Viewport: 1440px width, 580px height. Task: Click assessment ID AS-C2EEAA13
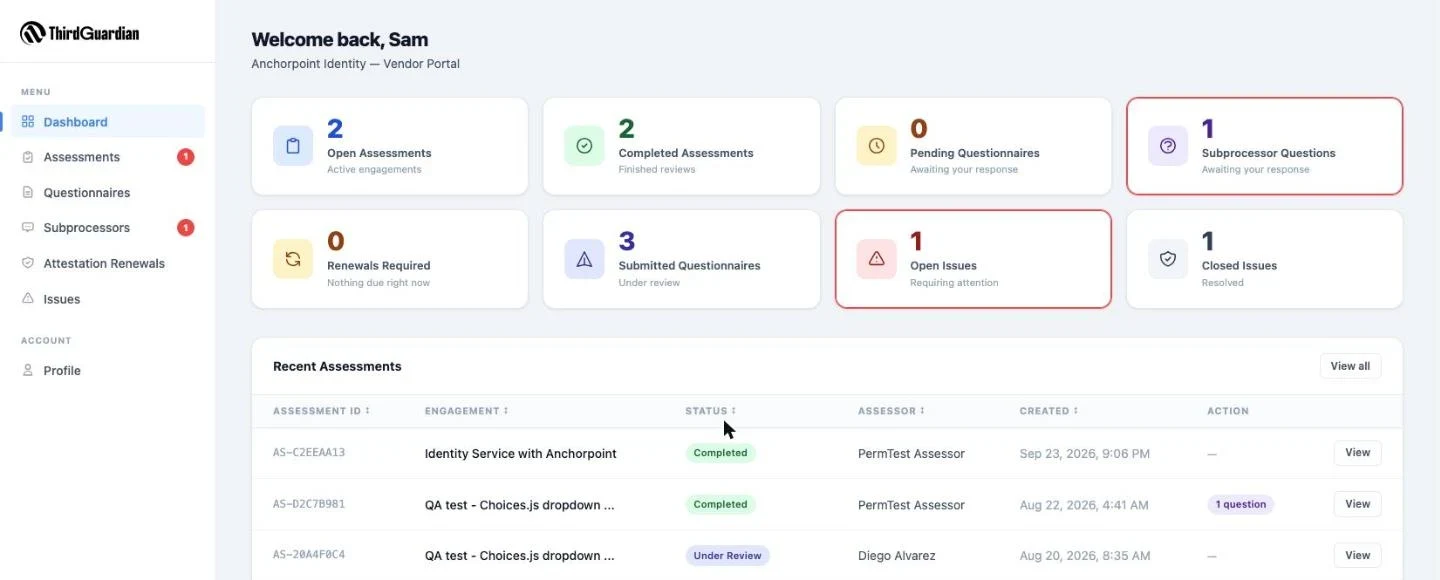click(309, 453)
